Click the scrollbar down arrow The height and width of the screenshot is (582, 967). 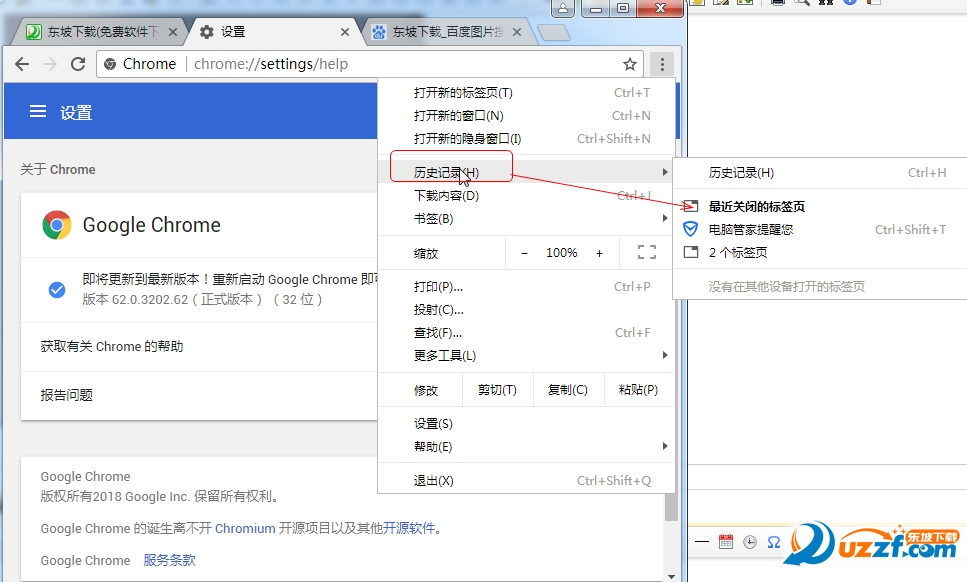671,576
